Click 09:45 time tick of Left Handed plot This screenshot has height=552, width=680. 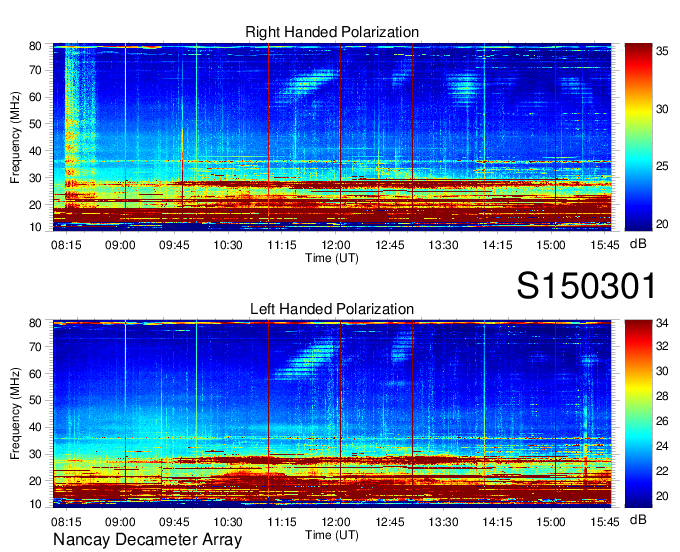coord(174,522)
